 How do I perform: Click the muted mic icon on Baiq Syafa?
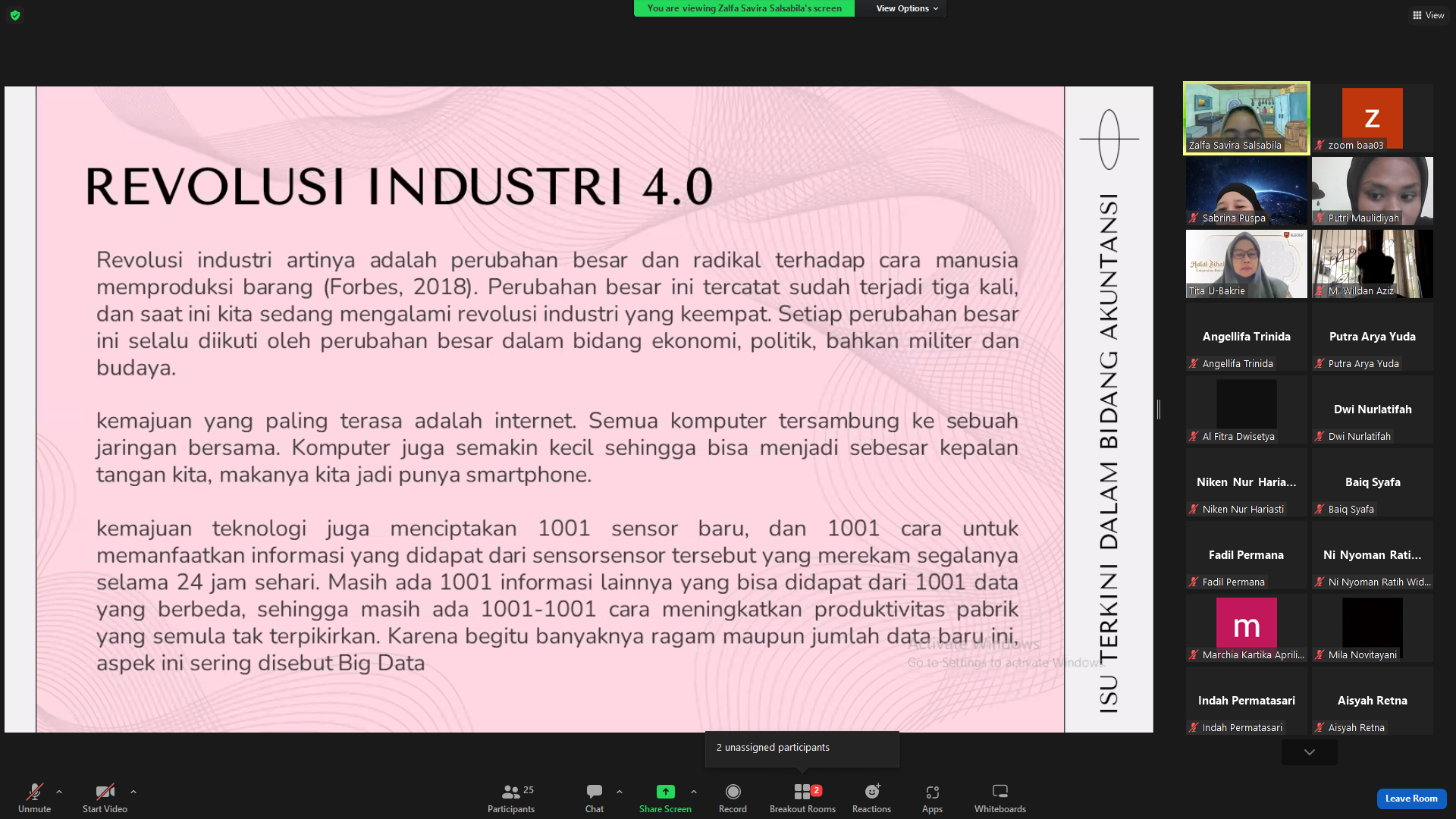[x=1319, y=510]
